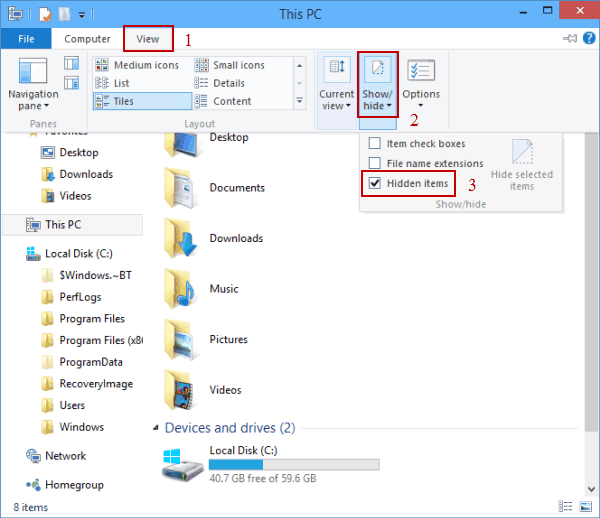The image size is (600, 518).
Task: Open Program Files (x86) in tree
Action: point(92,340)
